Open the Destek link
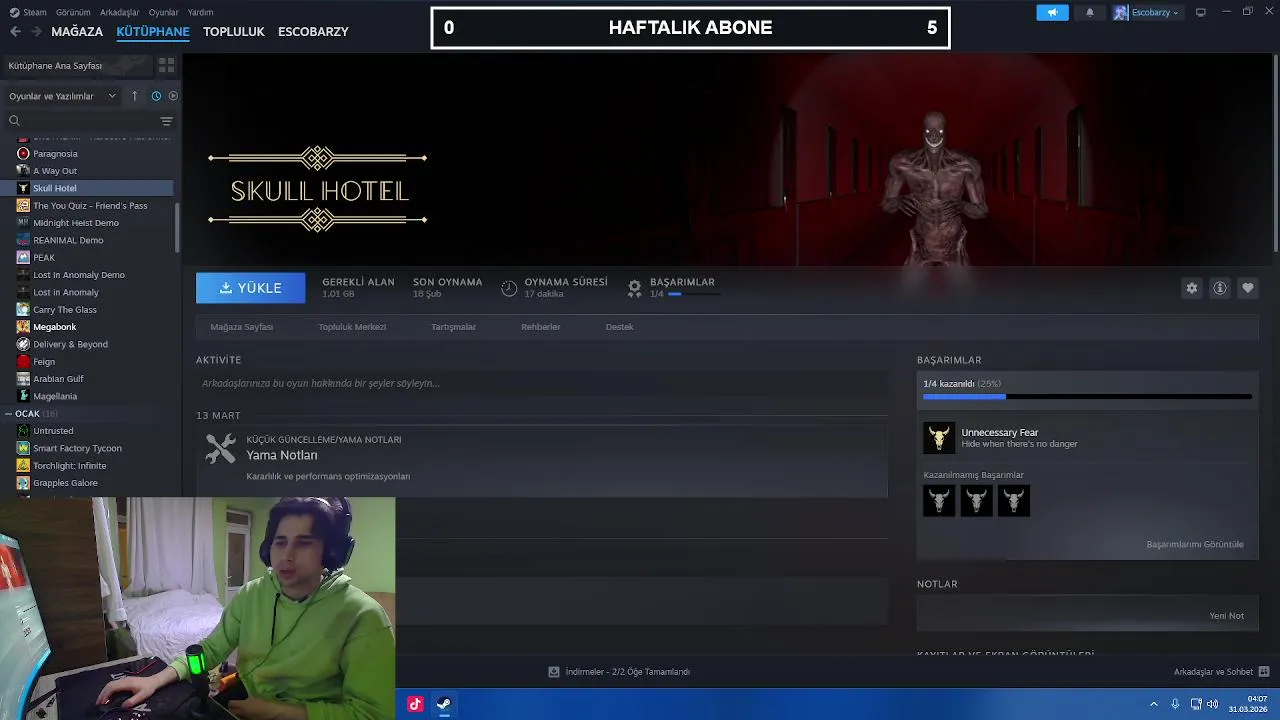 coord(620,327)
